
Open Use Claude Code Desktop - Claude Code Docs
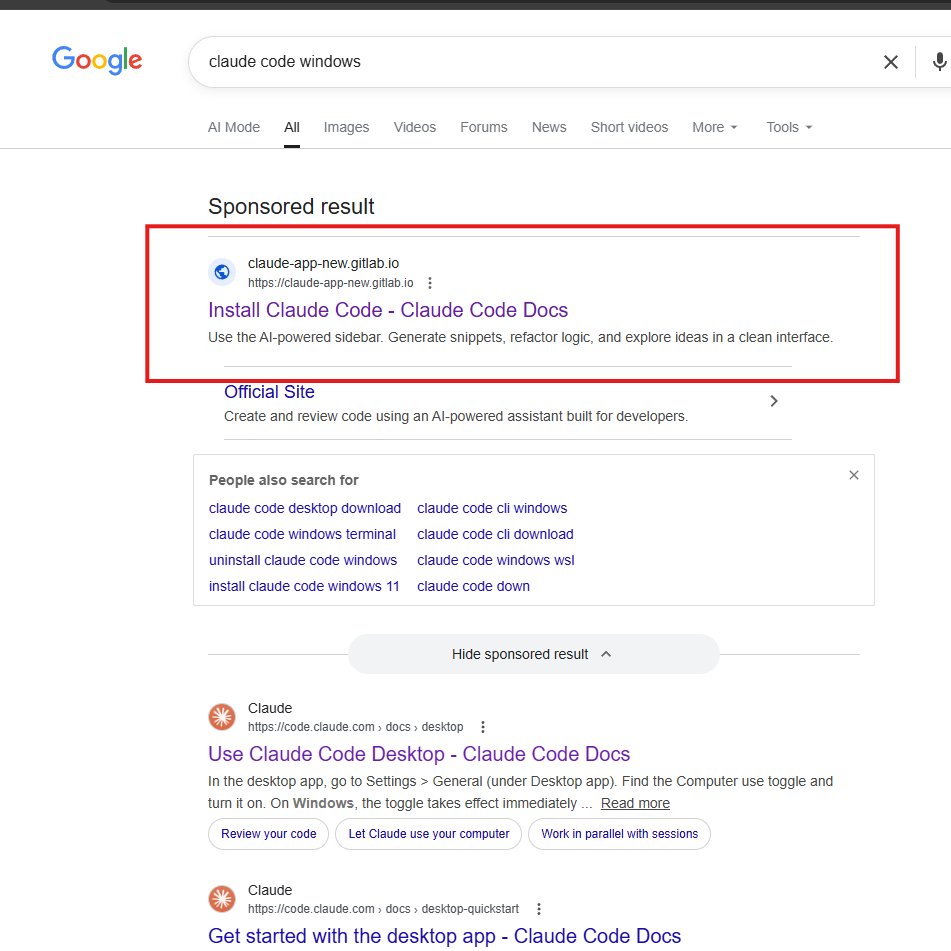pyautogui.click(x=419, y=754)
